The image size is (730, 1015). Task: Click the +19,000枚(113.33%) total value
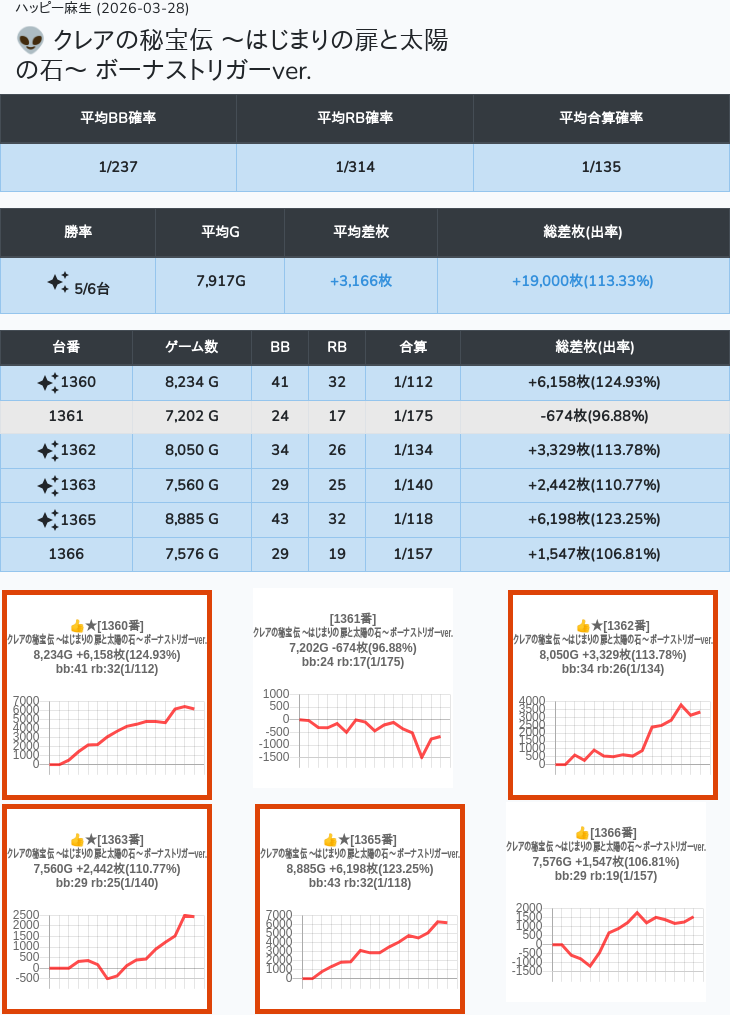point(582,282)
